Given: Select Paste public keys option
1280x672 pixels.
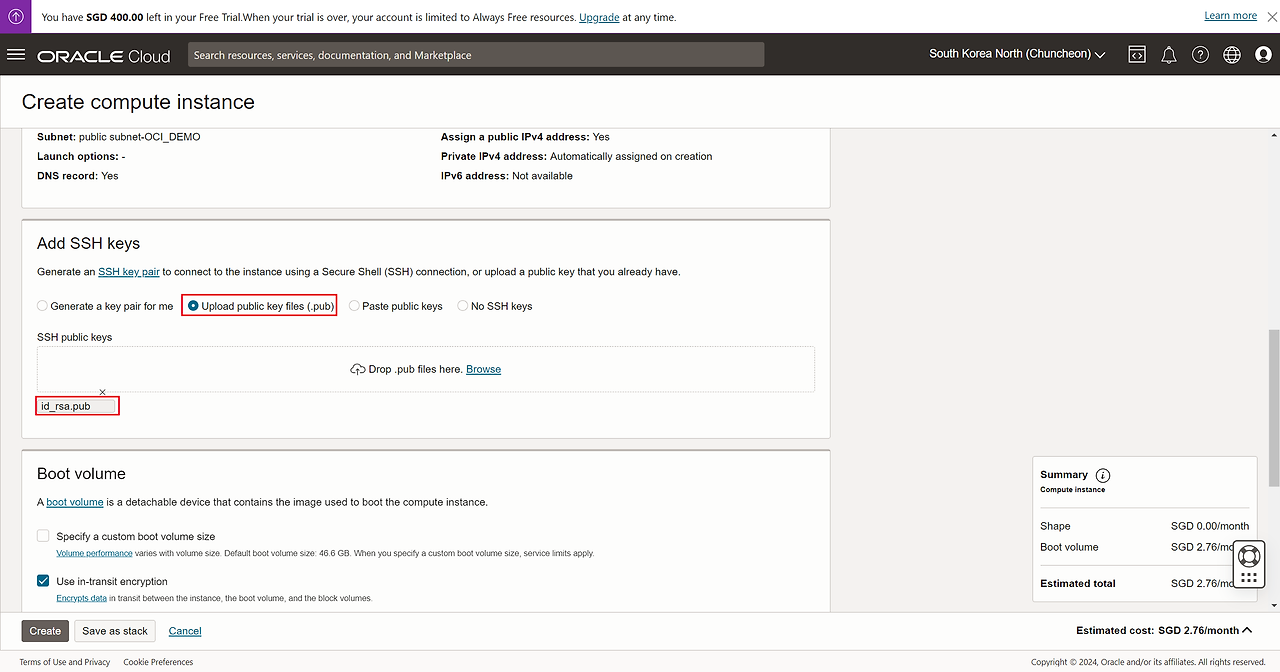Looking at the screenshot, I should click(354, 306).
